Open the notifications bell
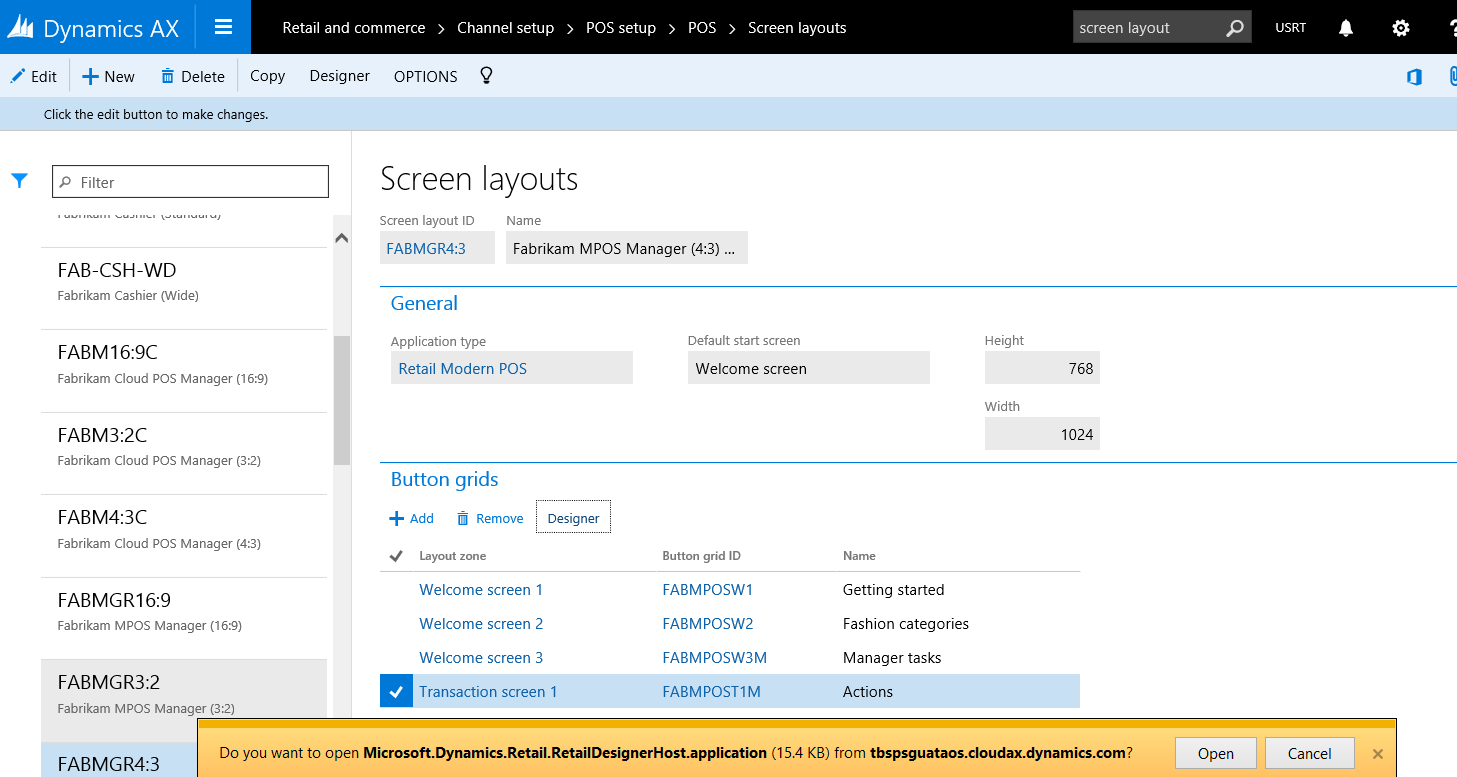The height and width of the screenshot is (777, 1457). (1346, 28)
